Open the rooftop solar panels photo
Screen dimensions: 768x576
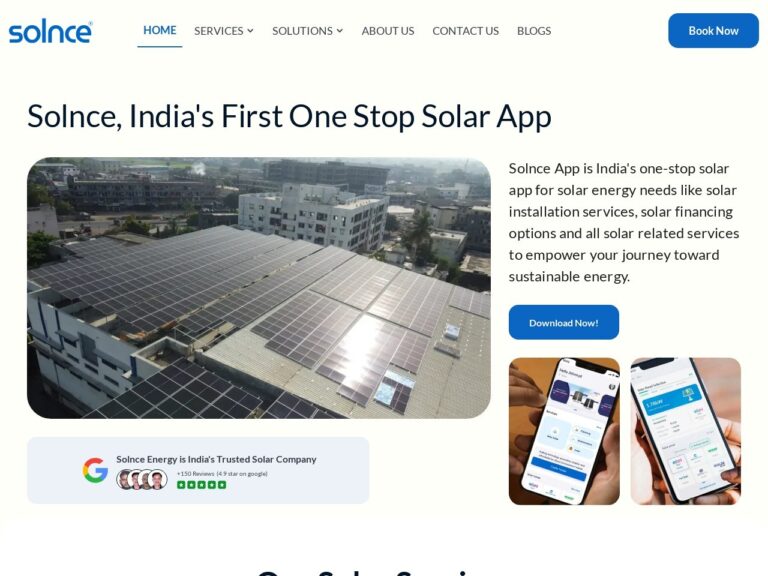(259, 288)
